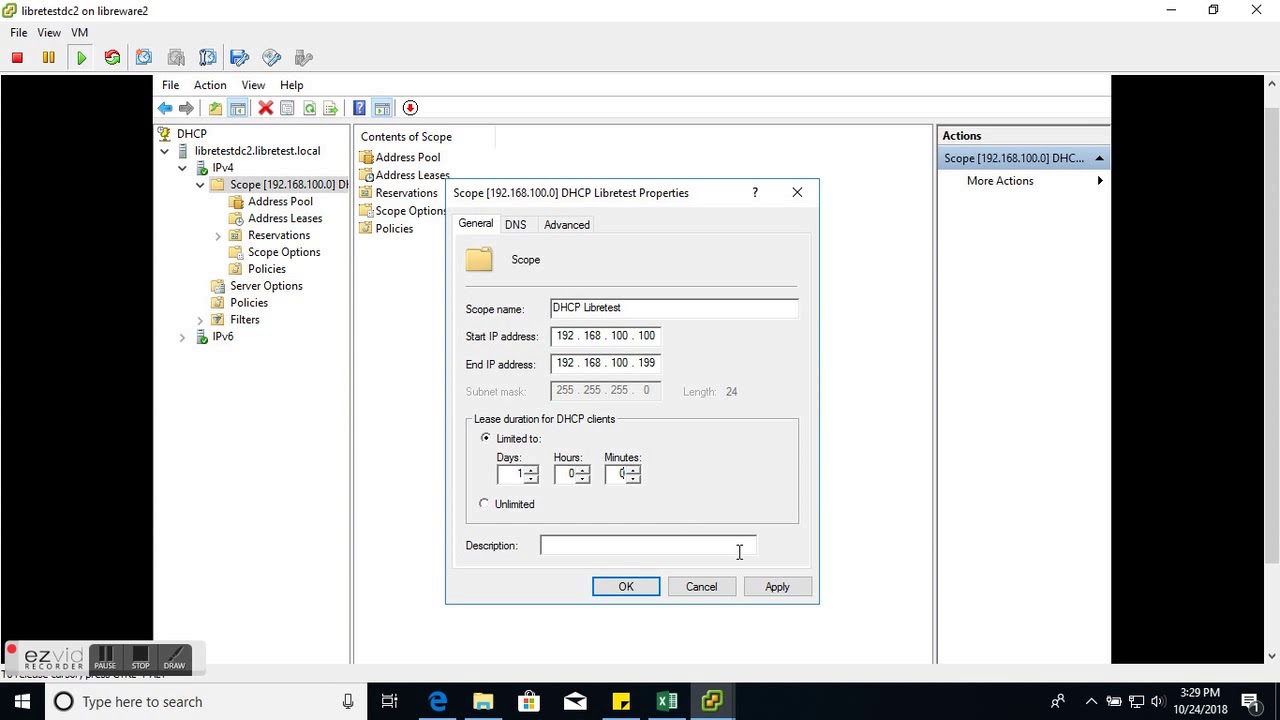Expand the Reservations tree node
This screenshot has height=720, width=1280.
click(218, 236)
